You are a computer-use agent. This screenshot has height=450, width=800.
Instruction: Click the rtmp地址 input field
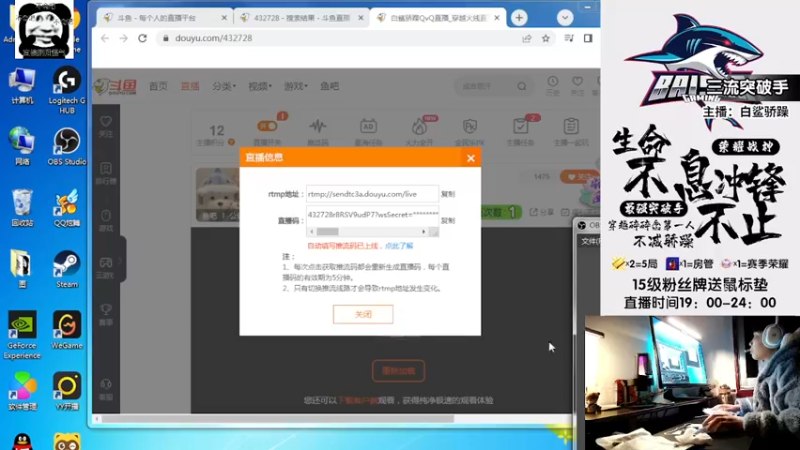pyautogui.click(x=372, y=194)
